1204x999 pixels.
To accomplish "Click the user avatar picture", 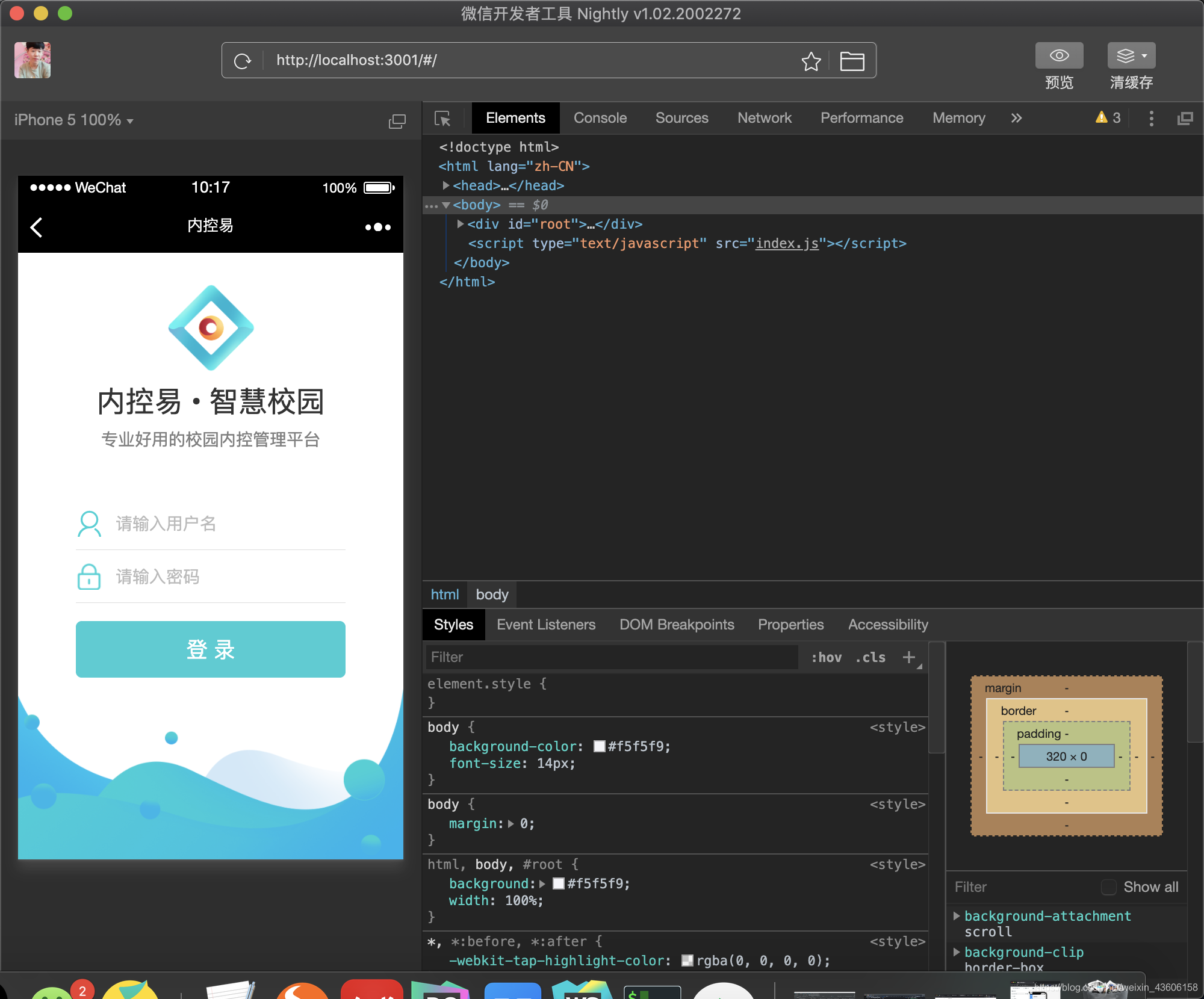I will coord(33,60).
